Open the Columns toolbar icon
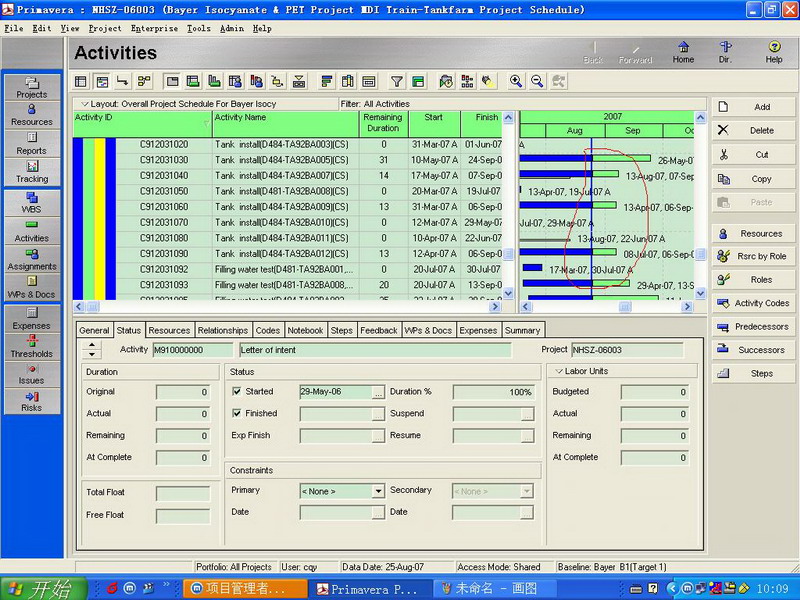This screenshot has height=600, width=800. (x=347, y=82)
